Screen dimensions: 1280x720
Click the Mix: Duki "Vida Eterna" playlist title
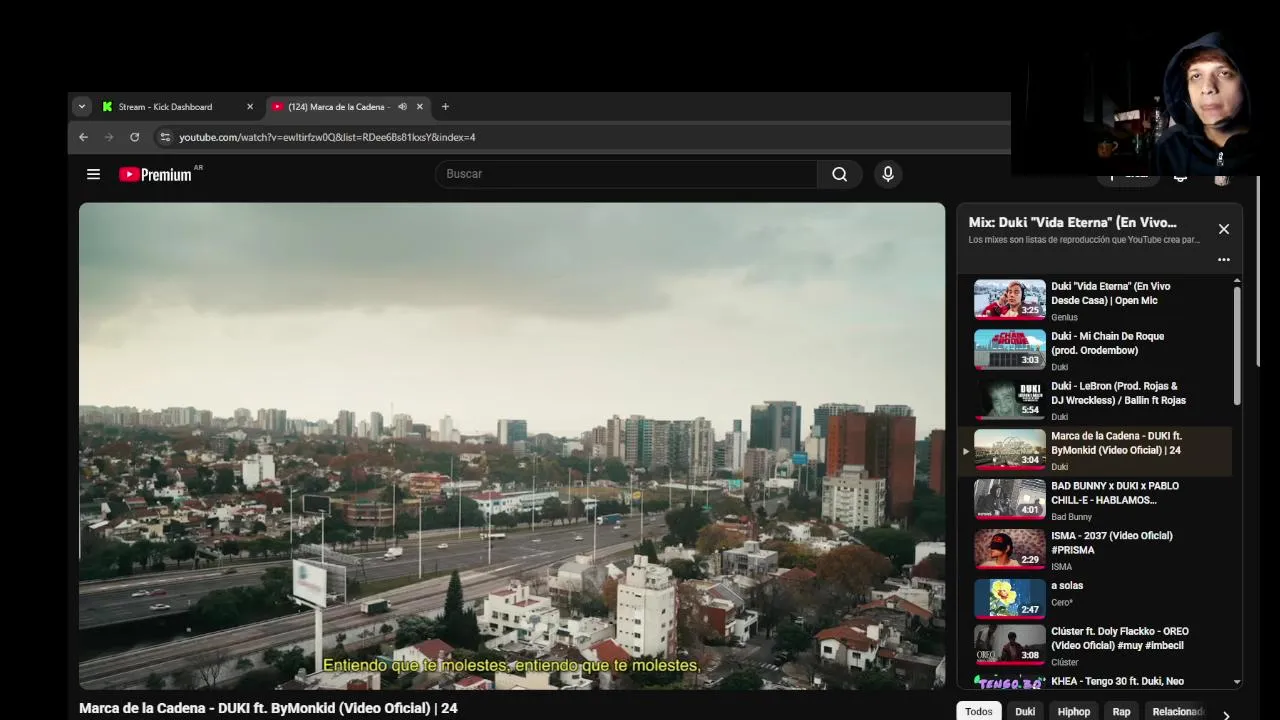pyautogui.click(x=1072, y=223)
